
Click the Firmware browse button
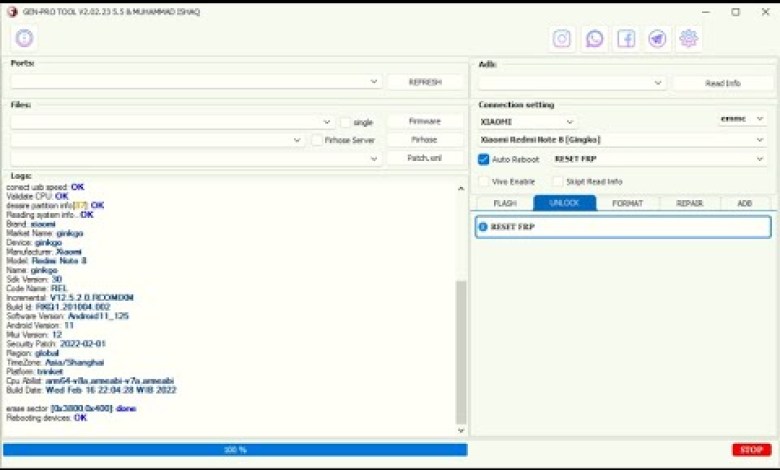coord(425,121)
